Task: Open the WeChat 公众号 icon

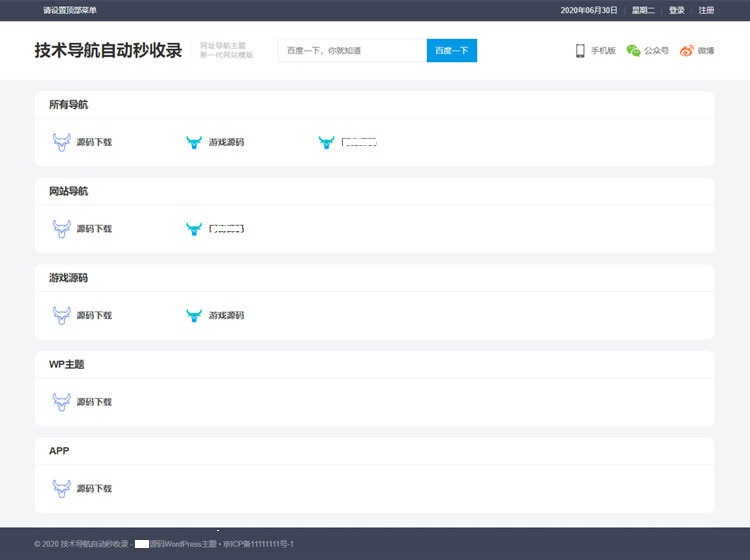Action: [x=633, y=51]
